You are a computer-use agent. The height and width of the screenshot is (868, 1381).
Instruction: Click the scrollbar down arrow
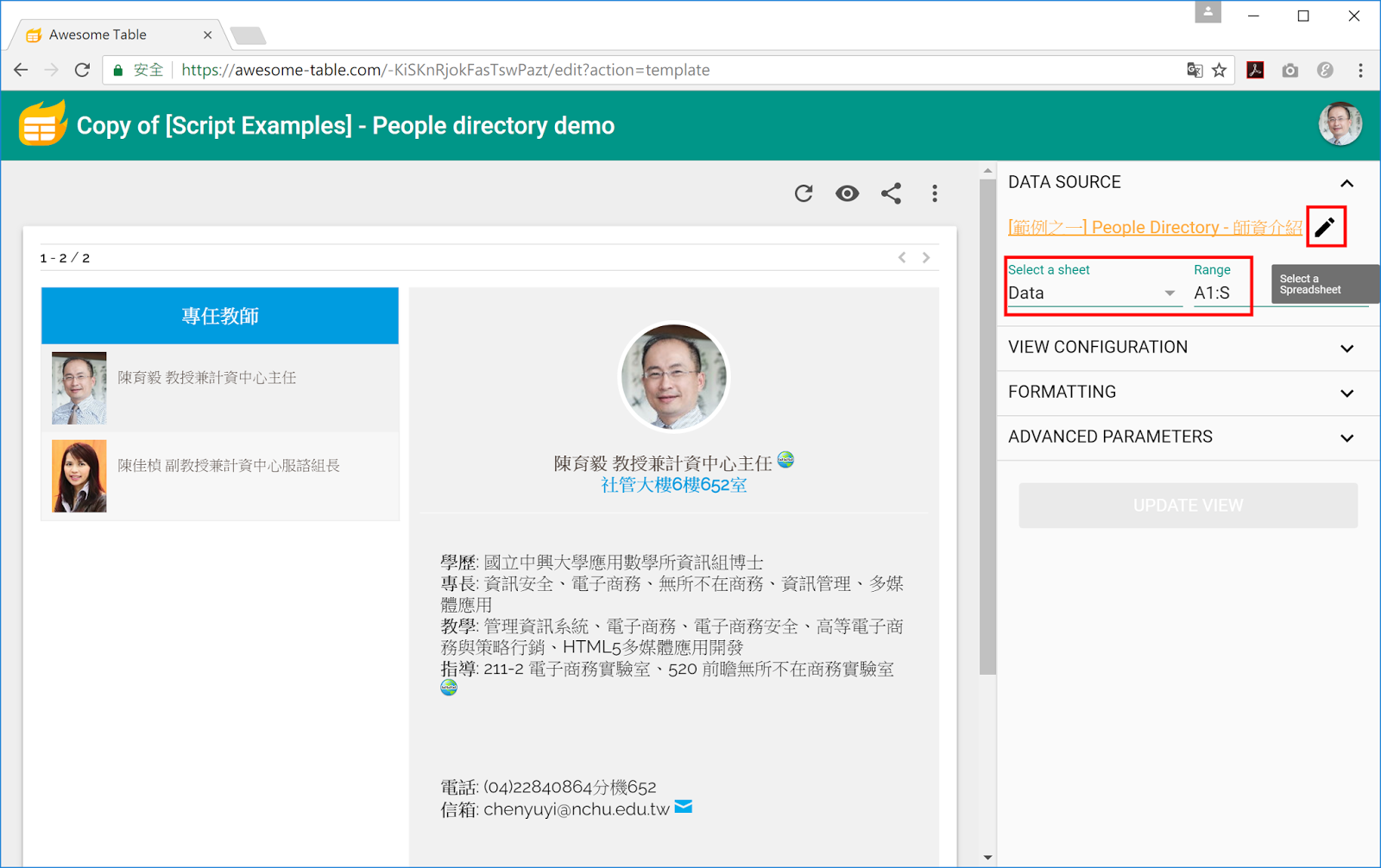pos(987,858)
